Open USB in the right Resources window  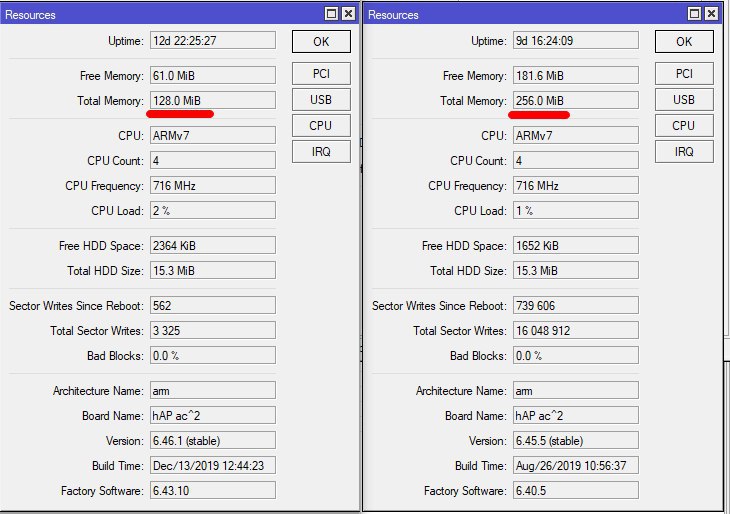(684, 100)
